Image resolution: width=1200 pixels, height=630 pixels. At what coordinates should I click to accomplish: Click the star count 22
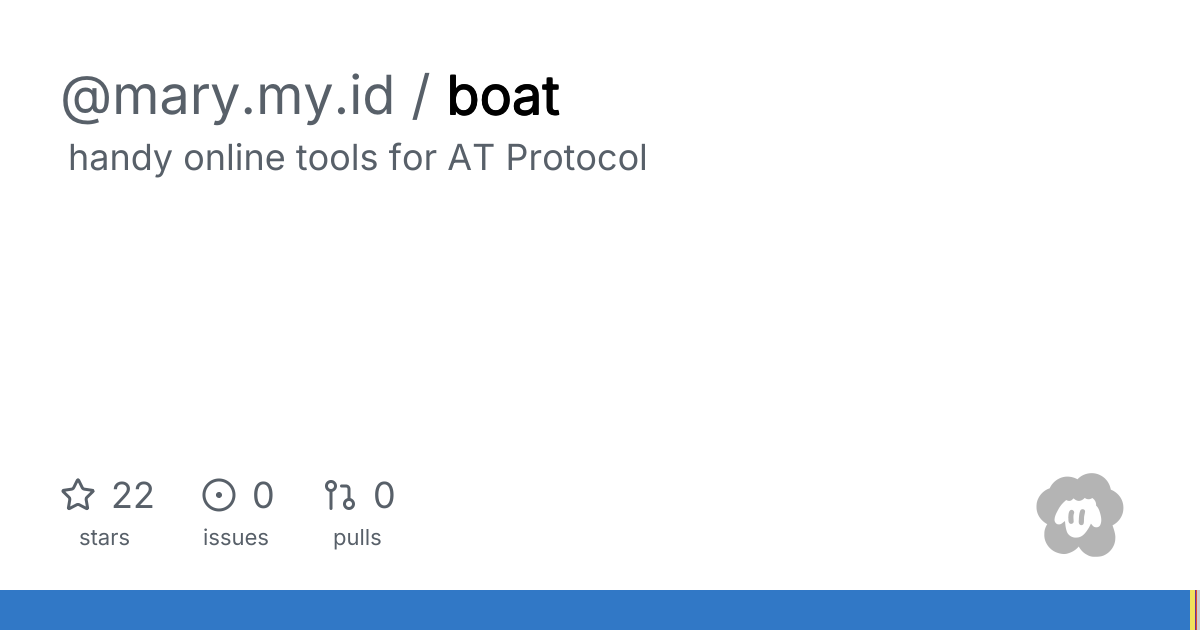point(133,495)
